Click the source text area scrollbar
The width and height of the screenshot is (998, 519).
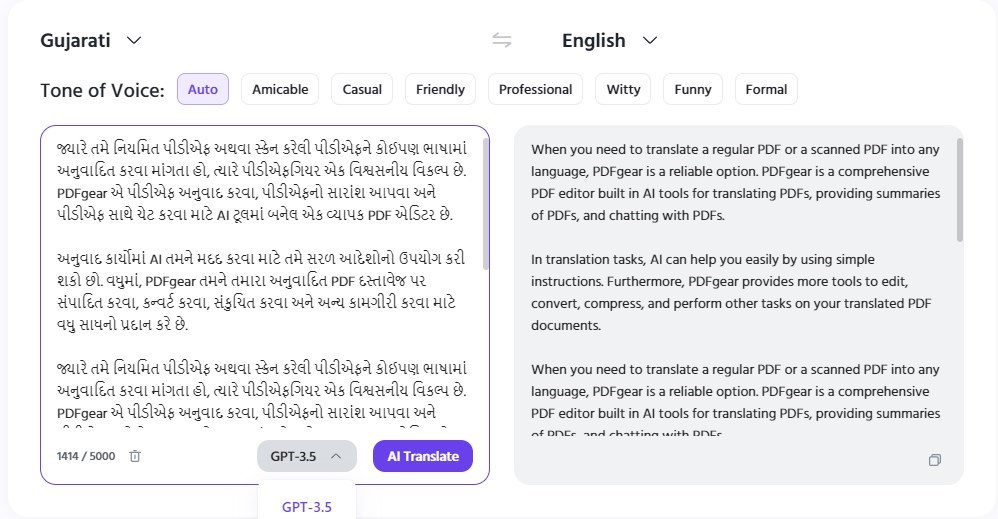tap(486, 204)
